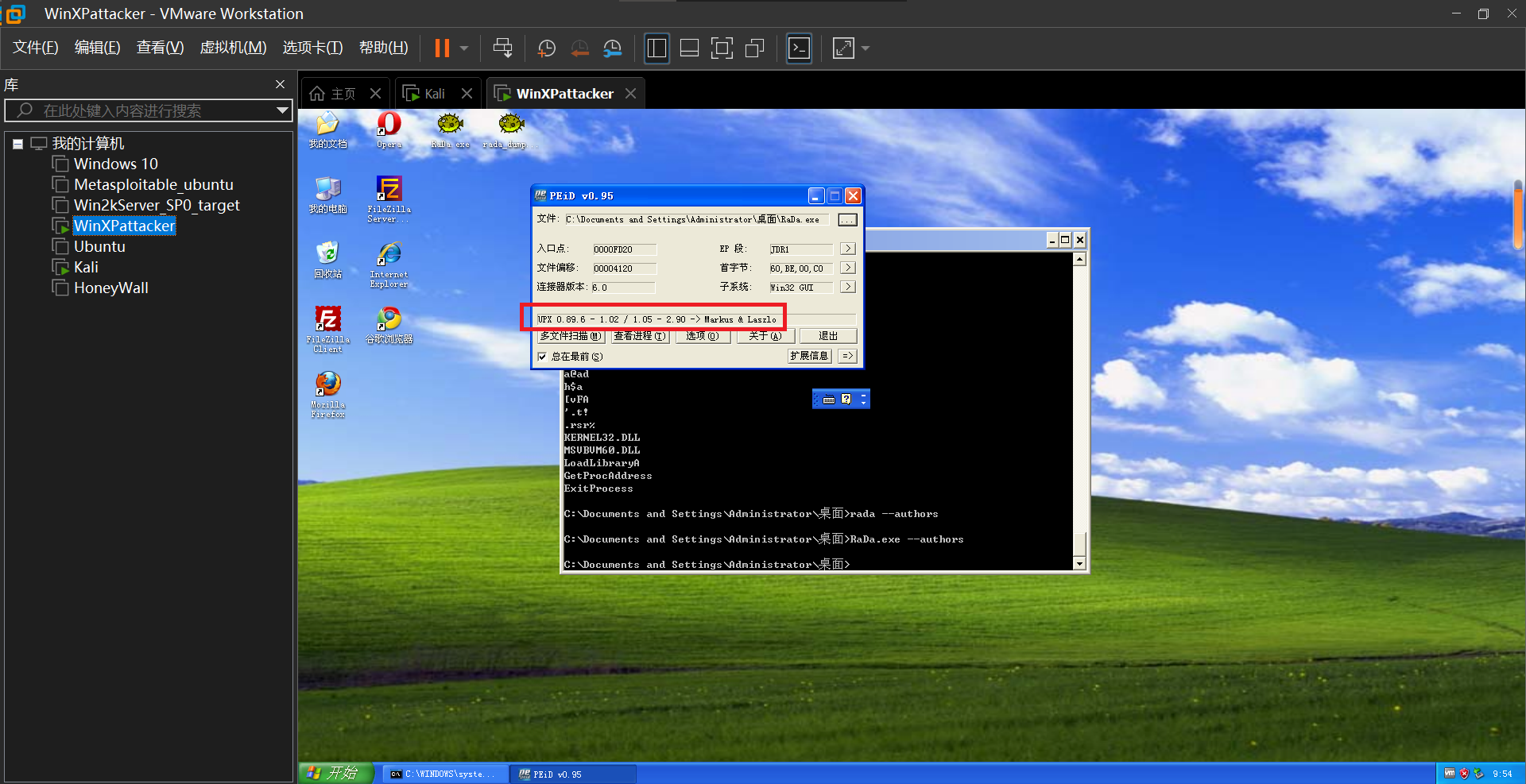Screen dimensions: 1526x784
Task: Select Win2kServer_SP0_target in the library
Action: coord(157,205)
